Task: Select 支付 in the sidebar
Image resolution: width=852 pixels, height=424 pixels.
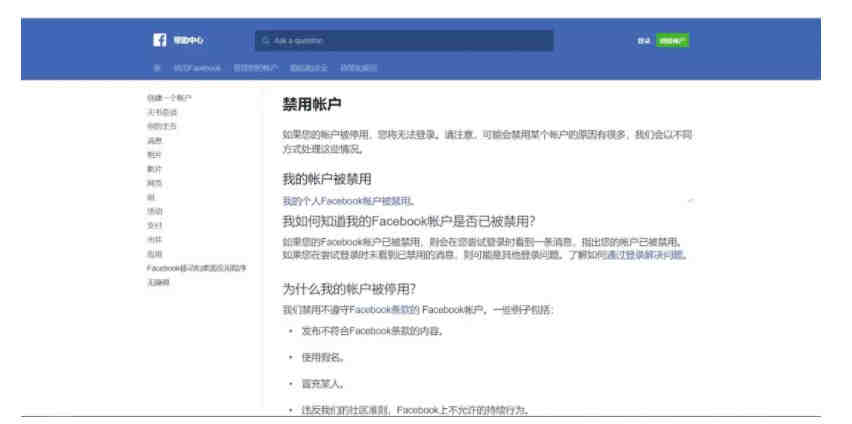Action: [154, 225]
